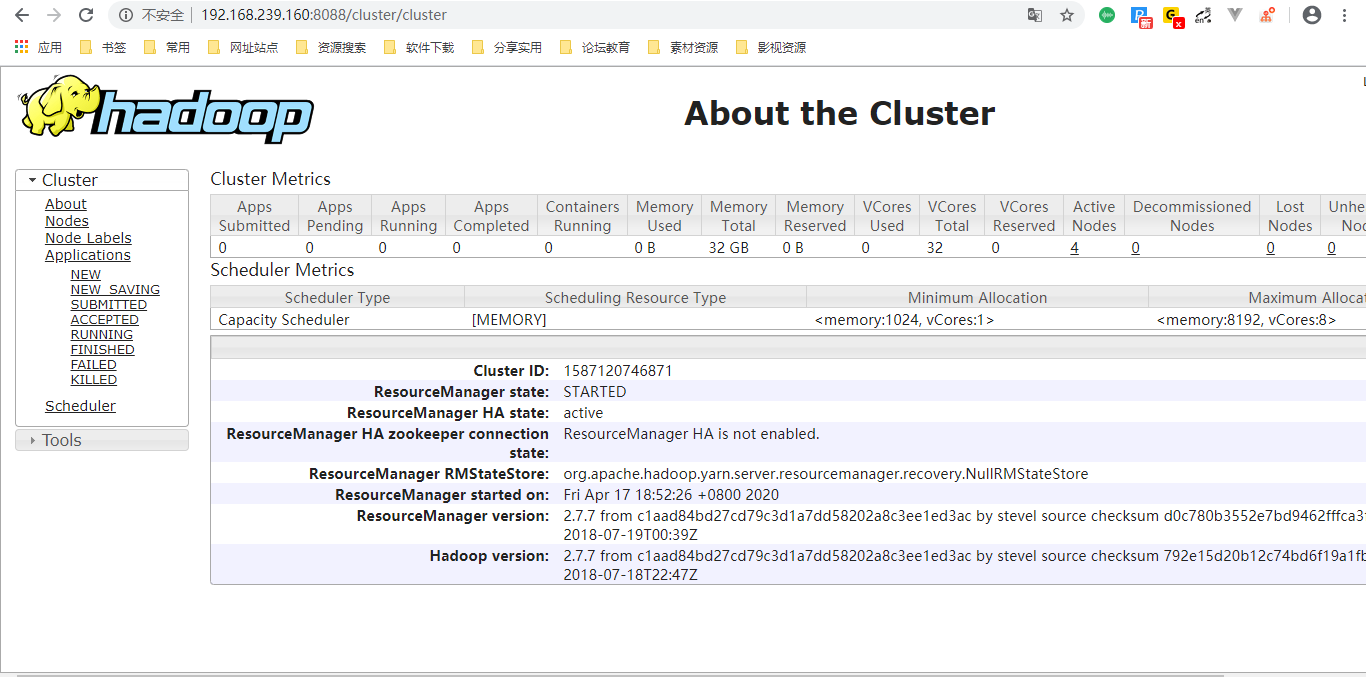The image size is (1366, 677).
Task: Open the Scheduler link
Action: coord(80,406)
